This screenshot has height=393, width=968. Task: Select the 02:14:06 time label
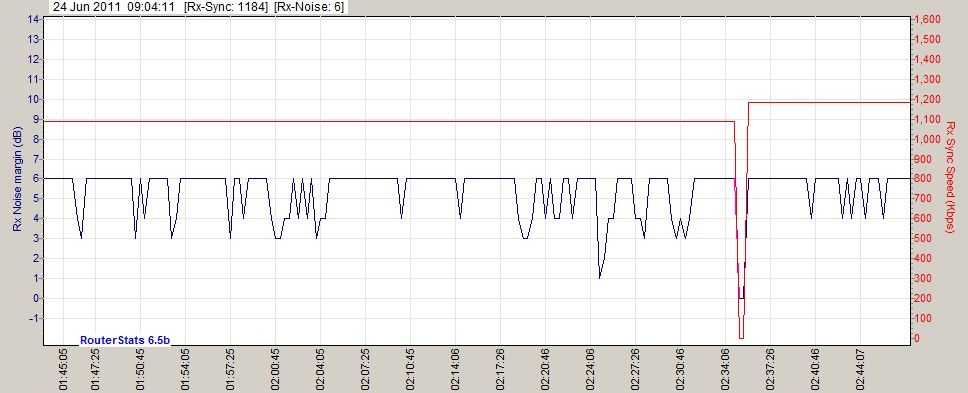point(456,370)
